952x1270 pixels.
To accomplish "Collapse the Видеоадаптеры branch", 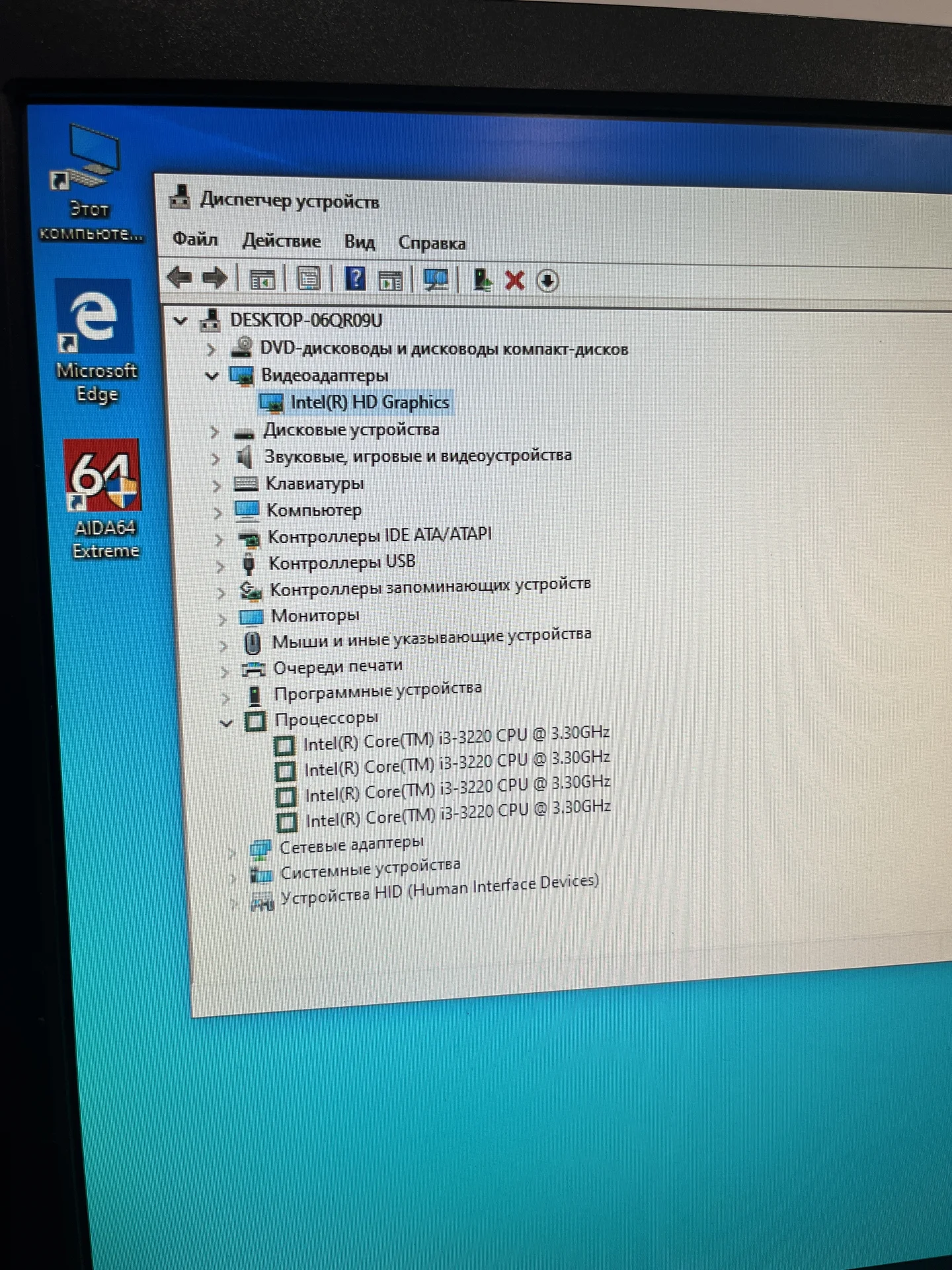I will pos(212,376).
